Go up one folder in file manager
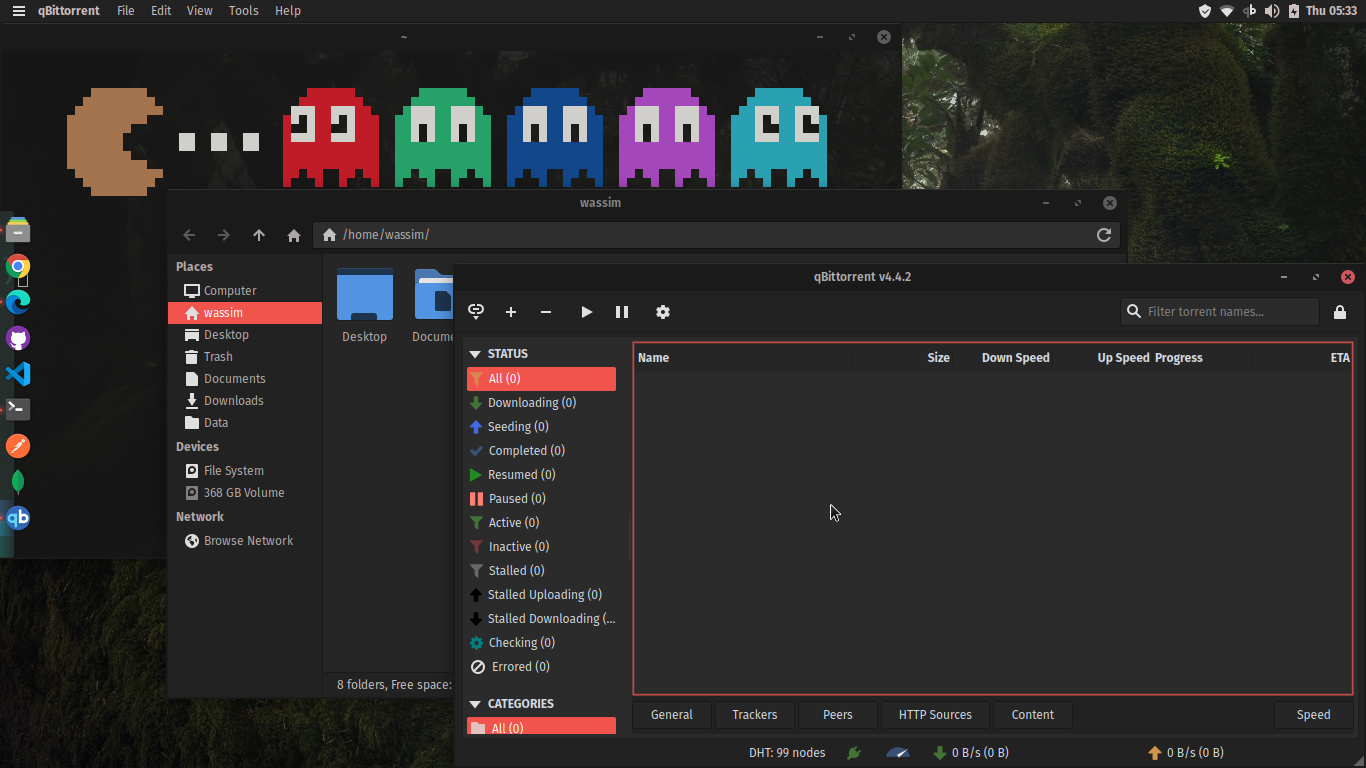This screenshot has height=768, width=1366. [259, 235]
